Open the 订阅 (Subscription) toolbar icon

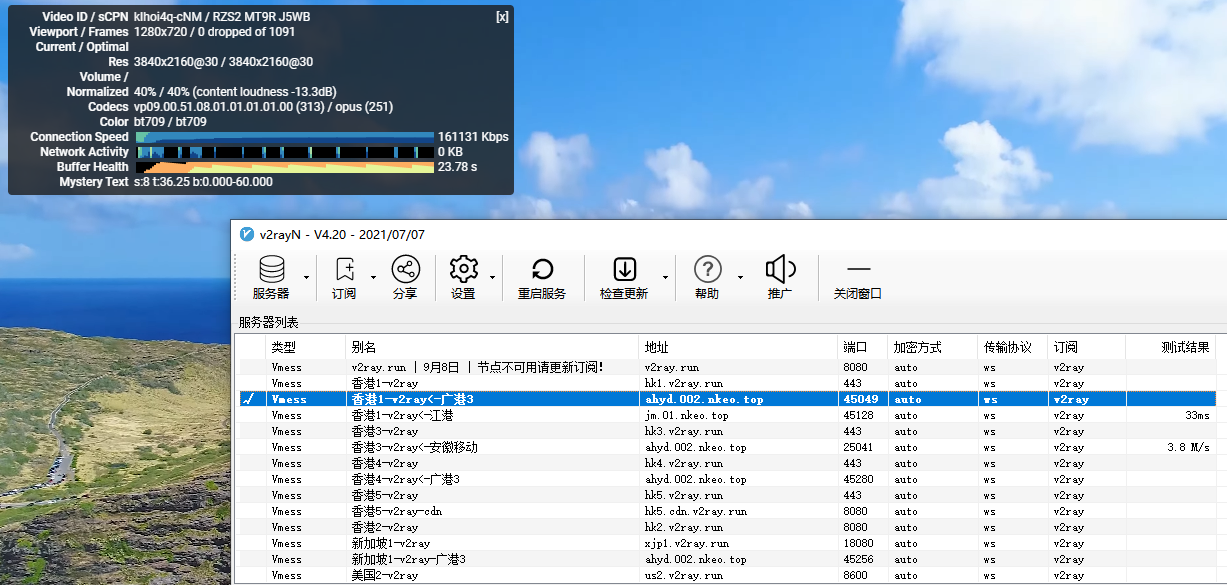tap(344, 278)
